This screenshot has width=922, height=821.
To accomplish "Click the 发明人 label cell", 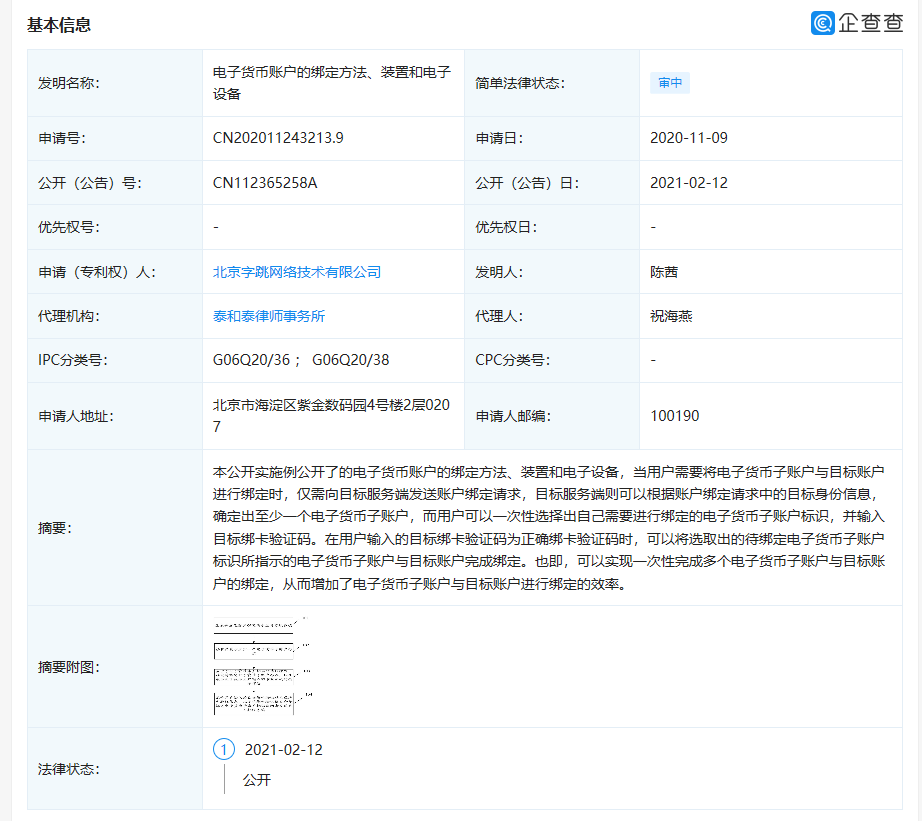I will [552, 272].
